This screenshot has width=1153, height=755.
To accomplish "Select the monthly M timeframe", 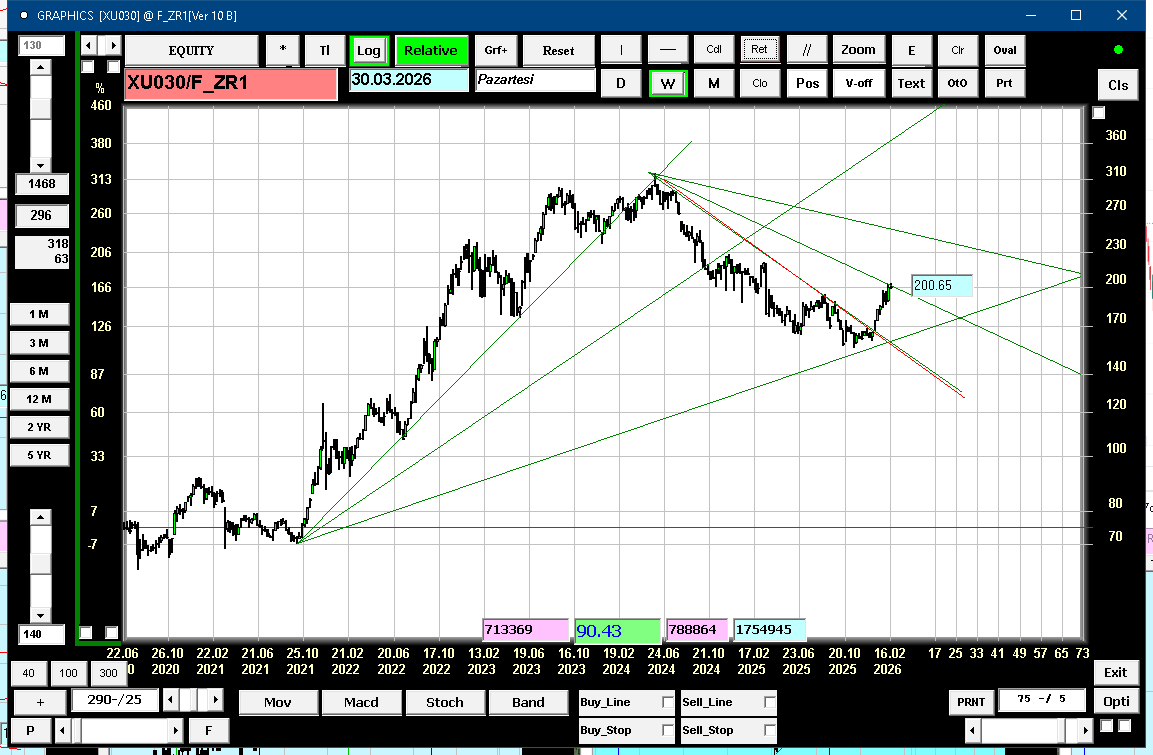I will [x=713, y=83].
